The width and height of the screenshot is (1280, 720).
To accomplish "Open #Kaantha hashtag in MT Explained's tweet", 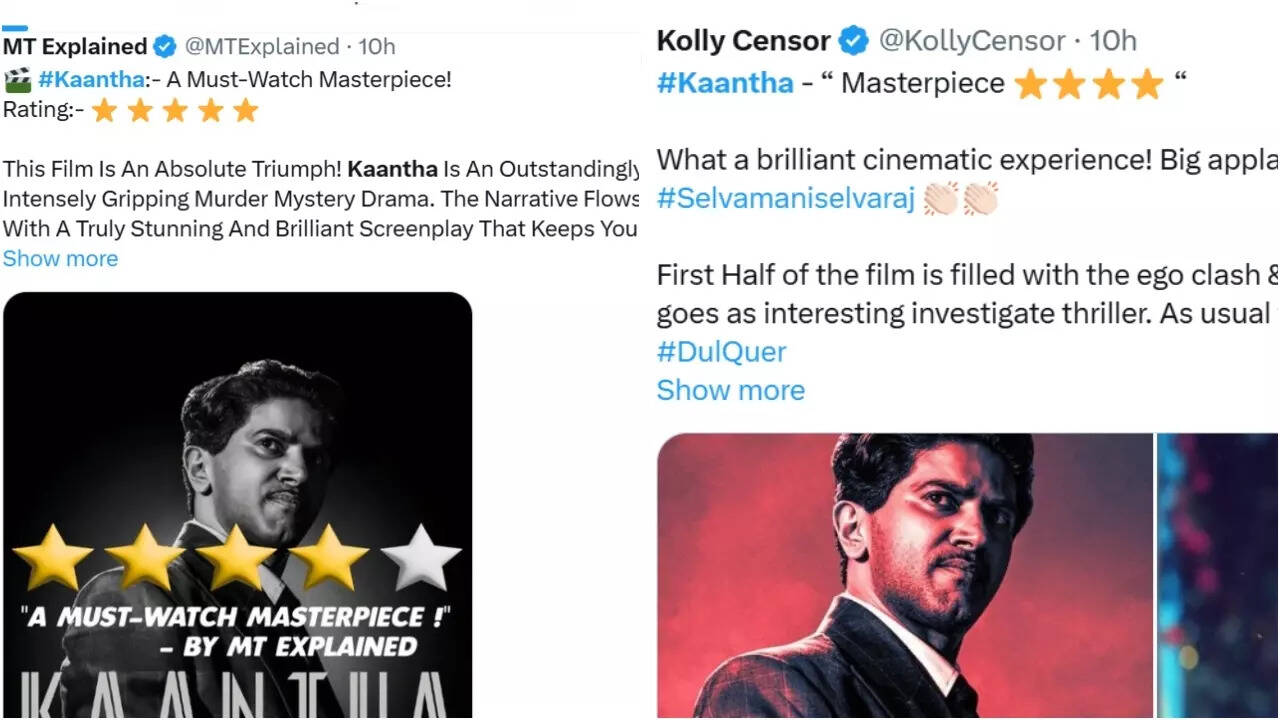I will [91, 80].
